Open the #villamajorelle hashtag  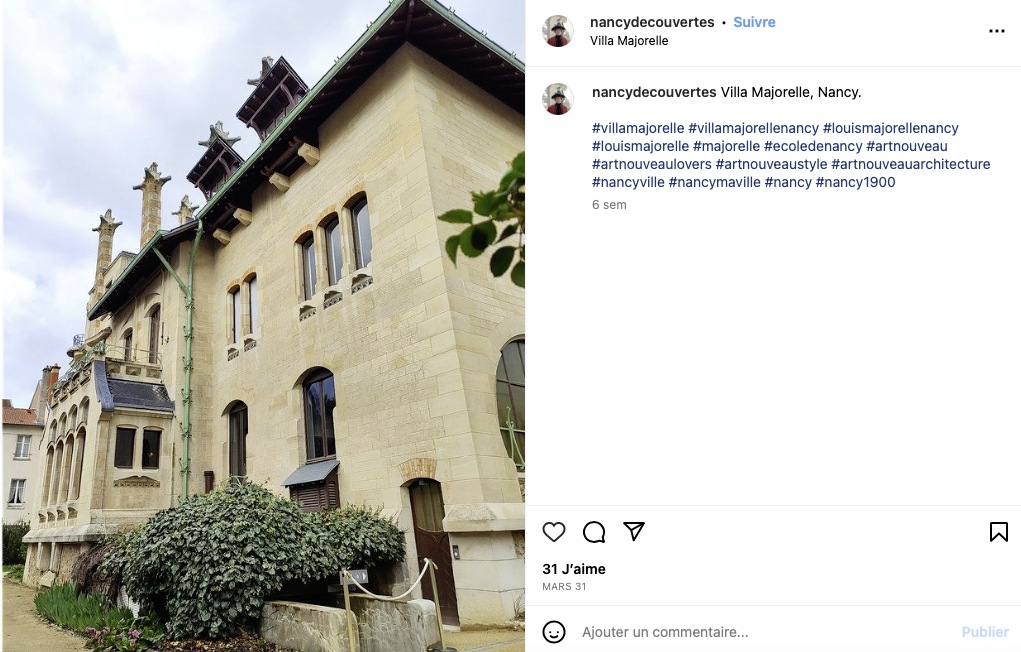coord(637,128)
